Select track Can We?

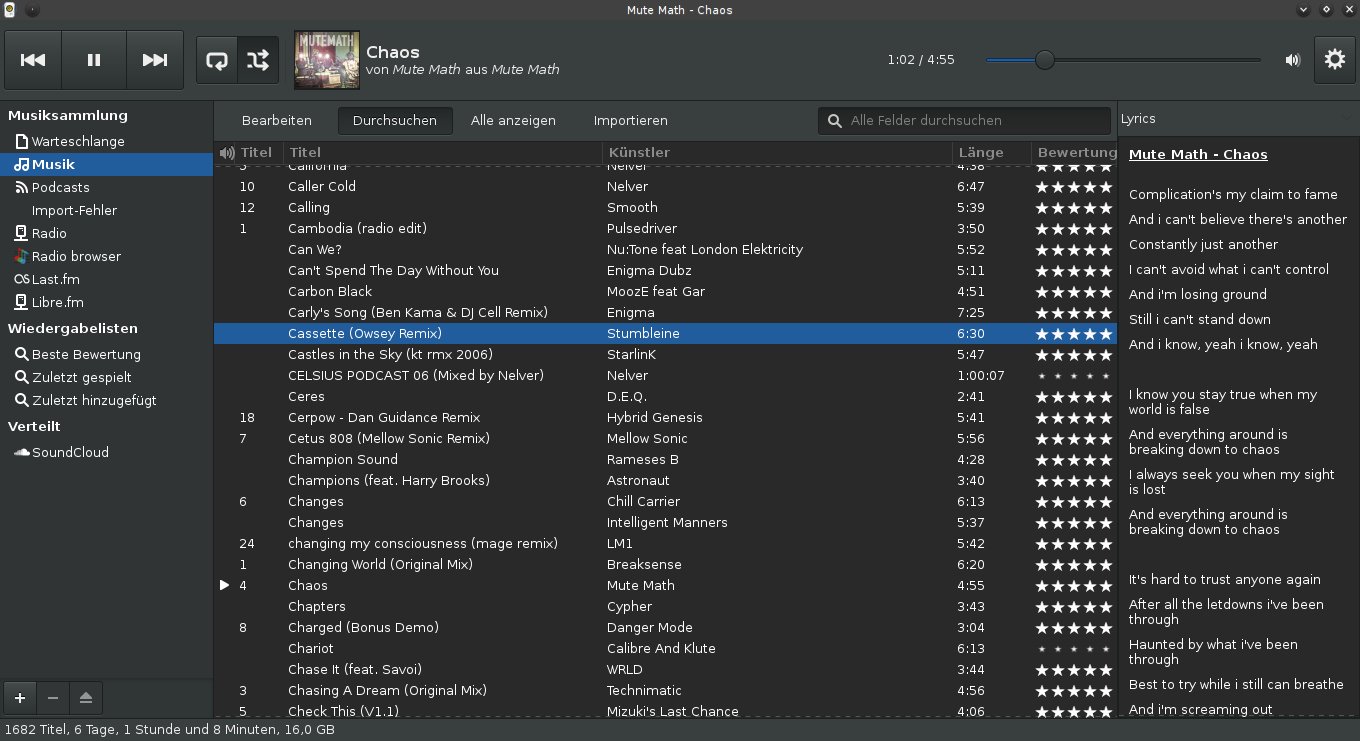665,250
